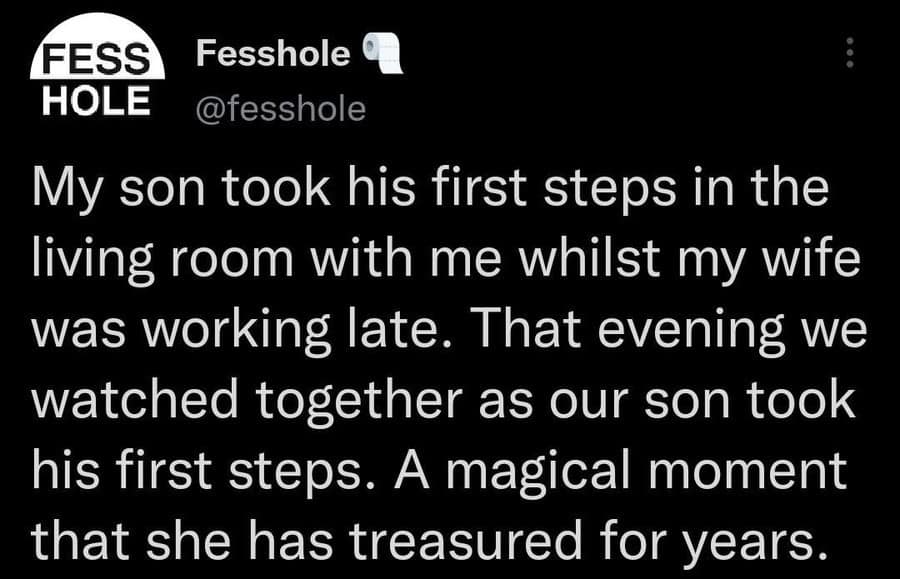Click the line starting "living room with me"
Screen dimensions: 900x579
[446, 261]
